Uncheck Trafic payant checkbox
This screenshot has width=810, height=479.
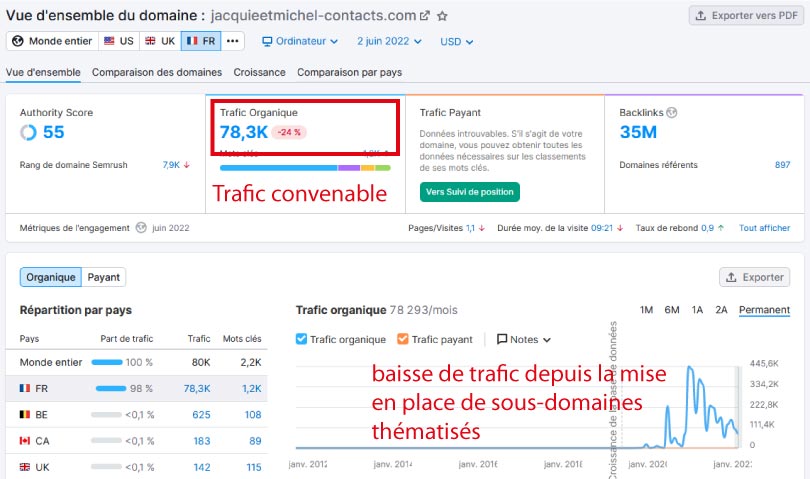tap(402, 339)
